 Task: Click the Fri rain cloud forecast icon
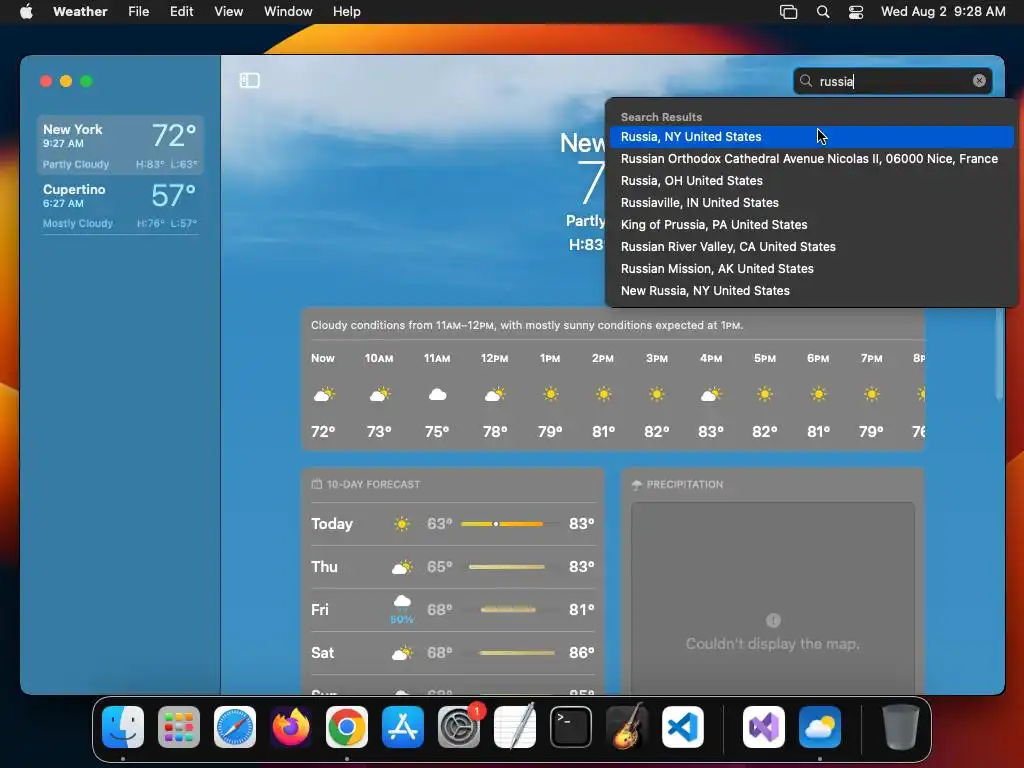pyautogui.click(x=402, y=601)
